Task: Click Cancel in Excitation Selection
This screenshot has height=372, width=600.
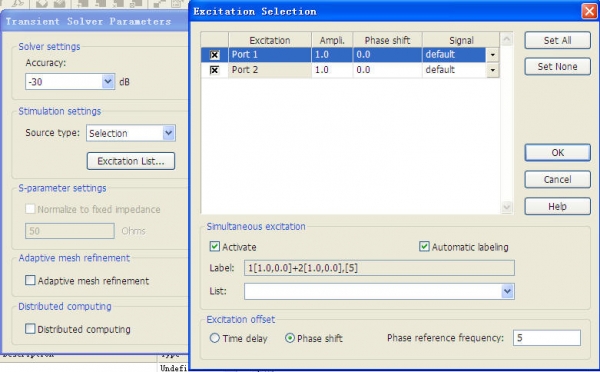Action: tap(558, 179)
